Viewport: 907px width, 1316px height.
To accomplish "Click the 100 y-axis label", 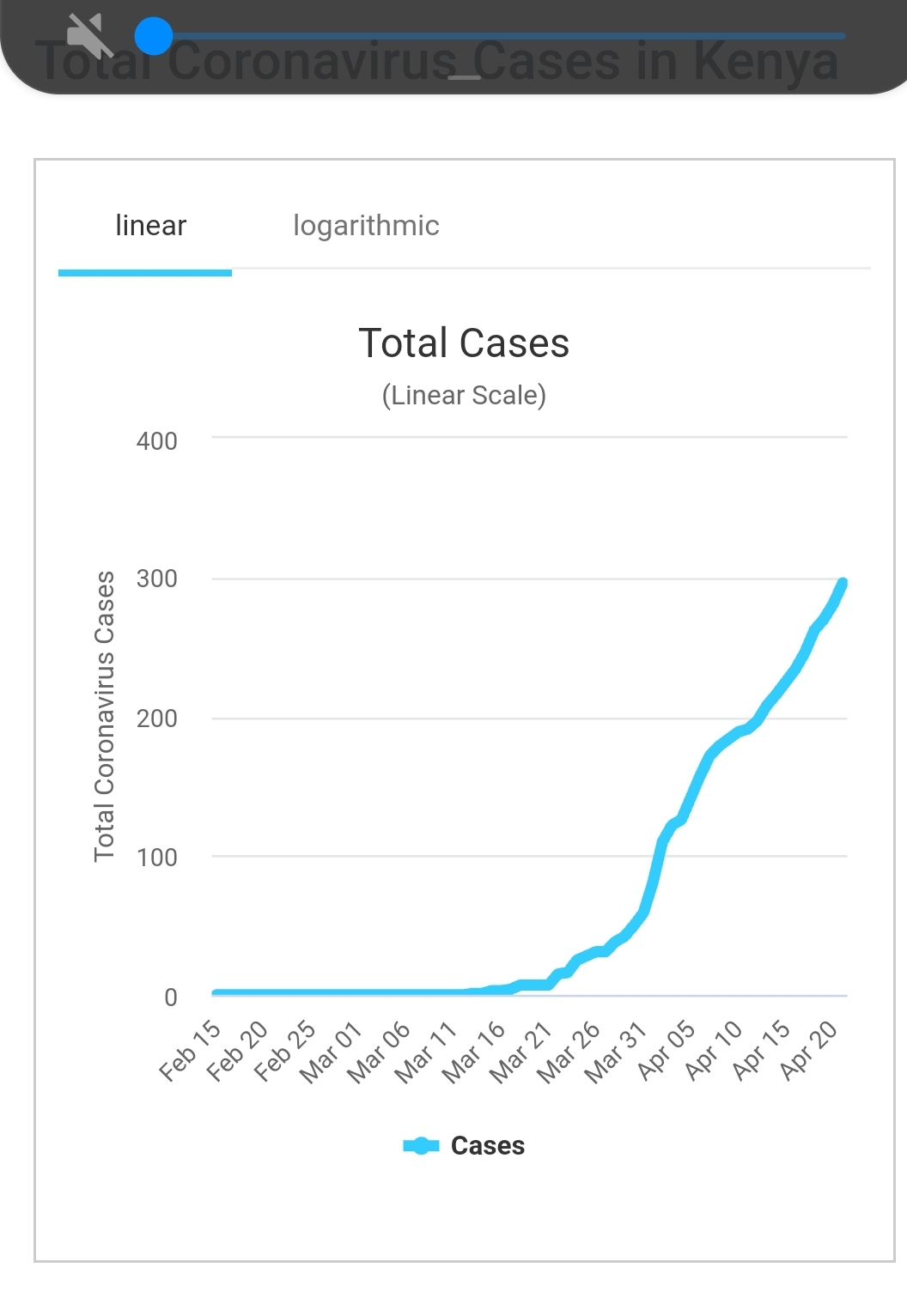I will pyautogui.click(x=157, y=858).
